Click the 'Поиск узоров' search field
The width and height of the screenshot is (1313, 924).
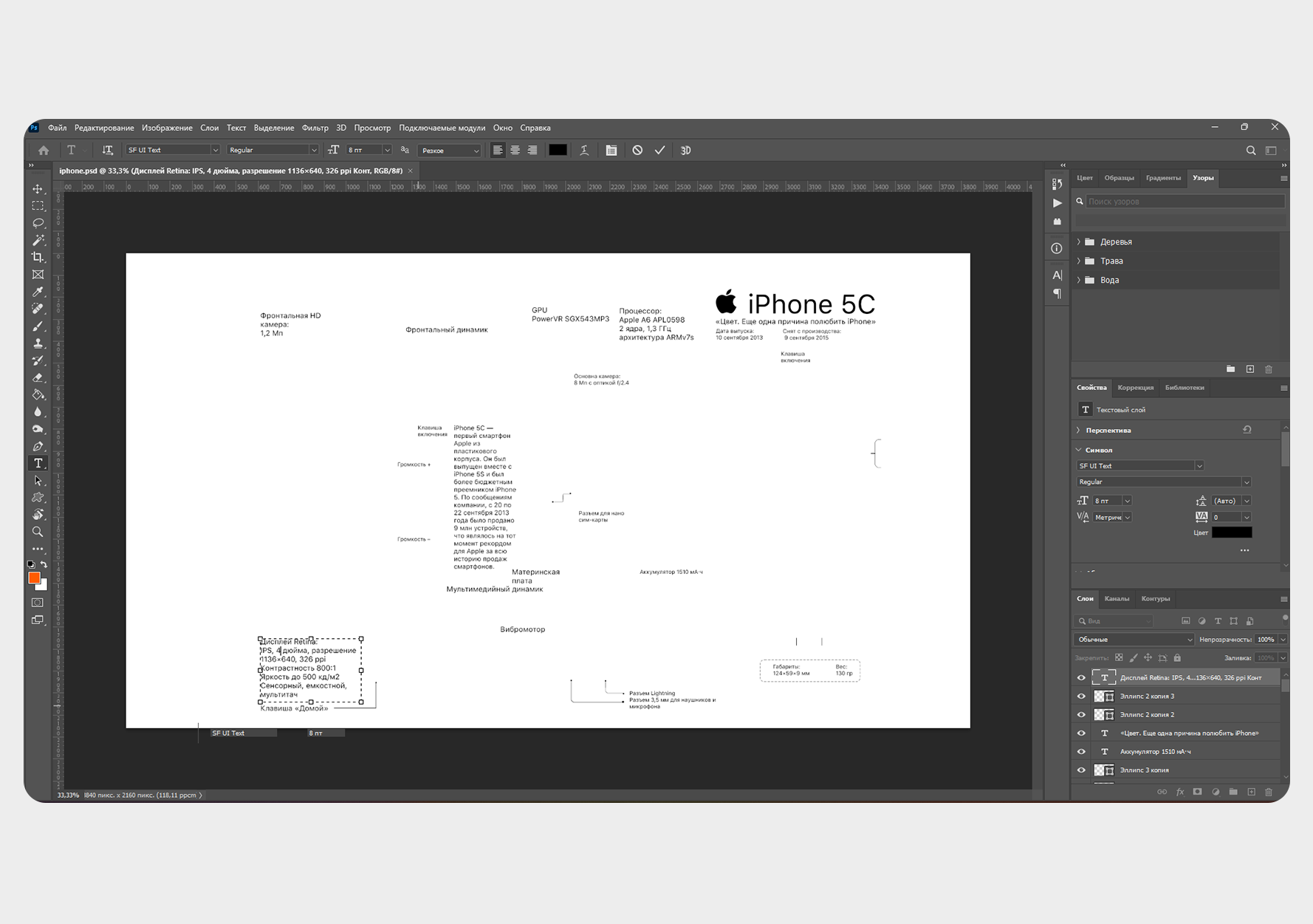1185,202
